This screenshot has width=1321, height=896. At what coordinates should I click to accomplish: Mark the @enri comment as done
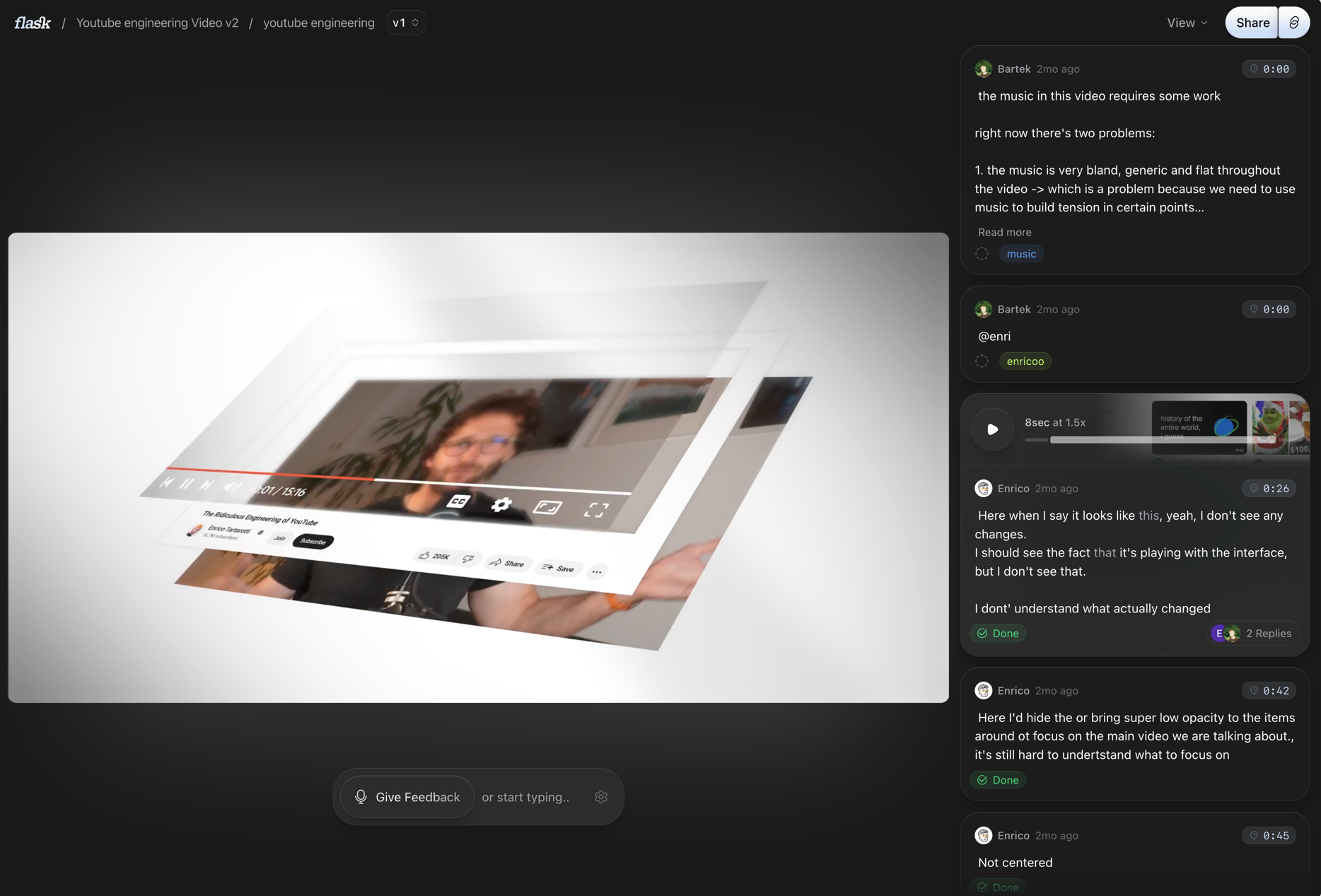point(982,361)
